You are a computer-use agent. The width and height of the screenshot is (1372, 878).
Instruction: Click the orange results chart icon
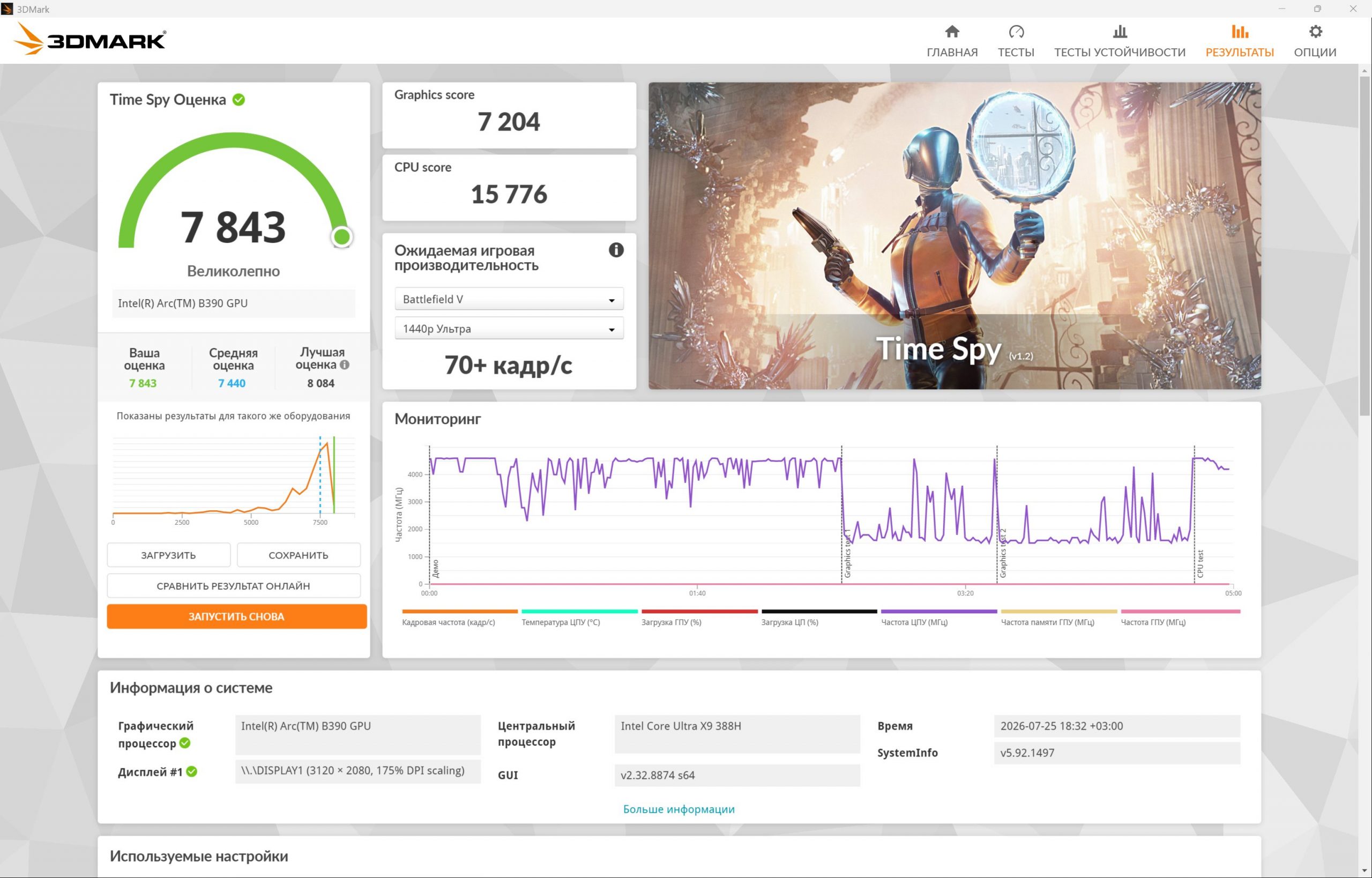(x=1240, y=31)
